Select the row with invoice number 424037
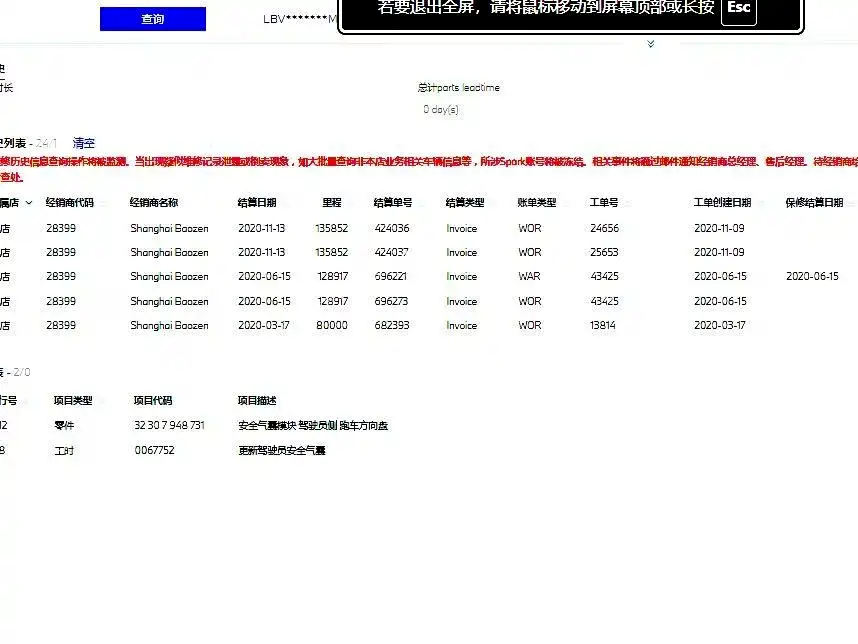The width and height of the screenshot is (858, 644). 429,252
